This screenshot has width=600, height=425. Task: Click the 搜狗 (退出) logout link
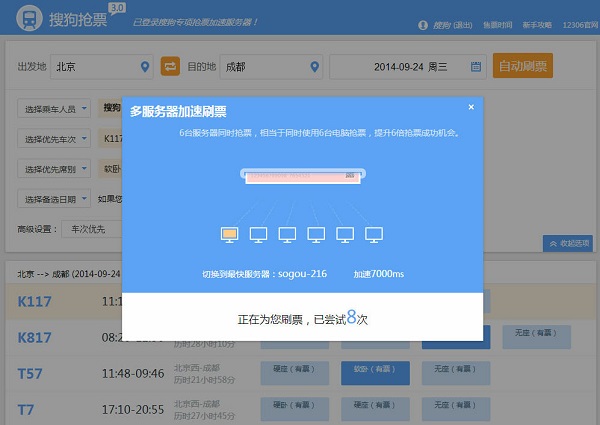pyautogui.click(x=453, y=25)
